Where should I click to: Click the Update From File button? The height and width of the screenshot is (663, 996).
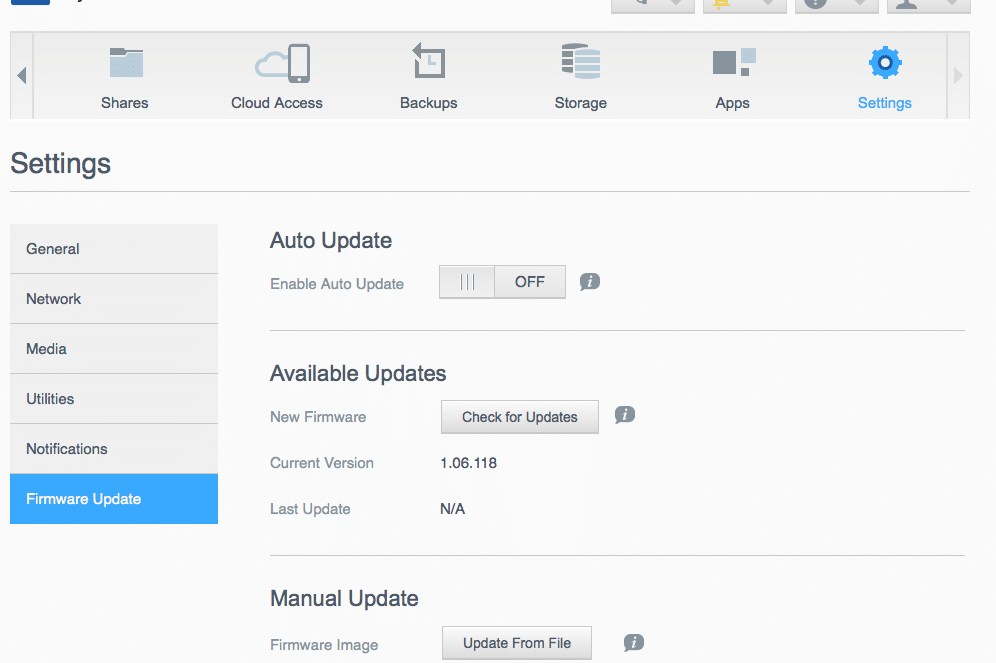[517, 643]
